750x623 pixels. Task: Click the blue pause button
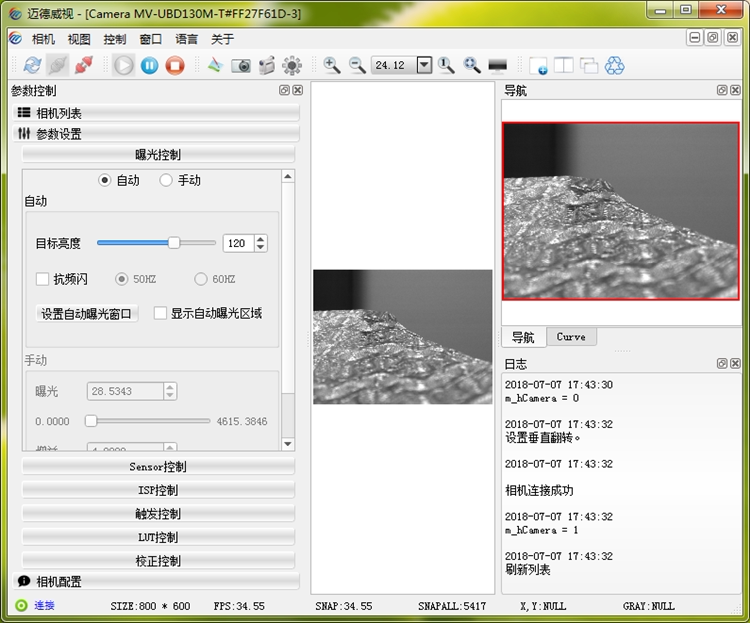149,65
